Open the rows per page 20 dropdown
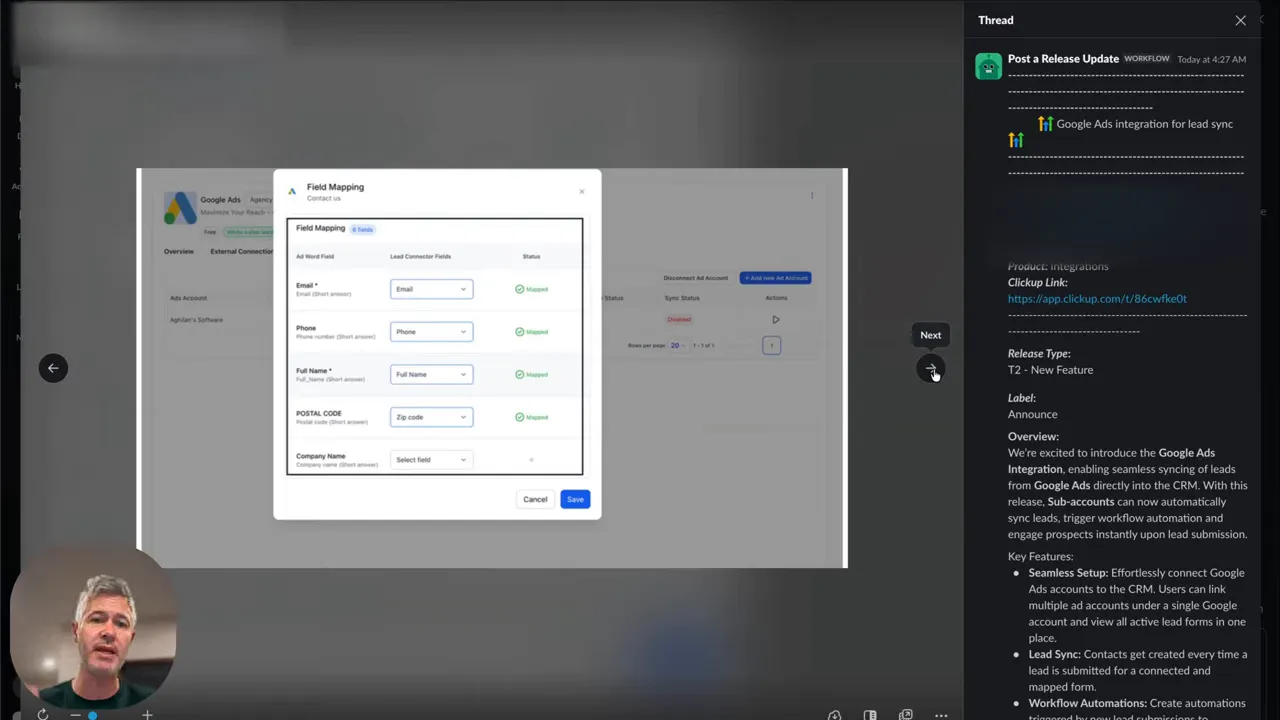The height and width of the screenshot is (720, 1280). [677, 345]
